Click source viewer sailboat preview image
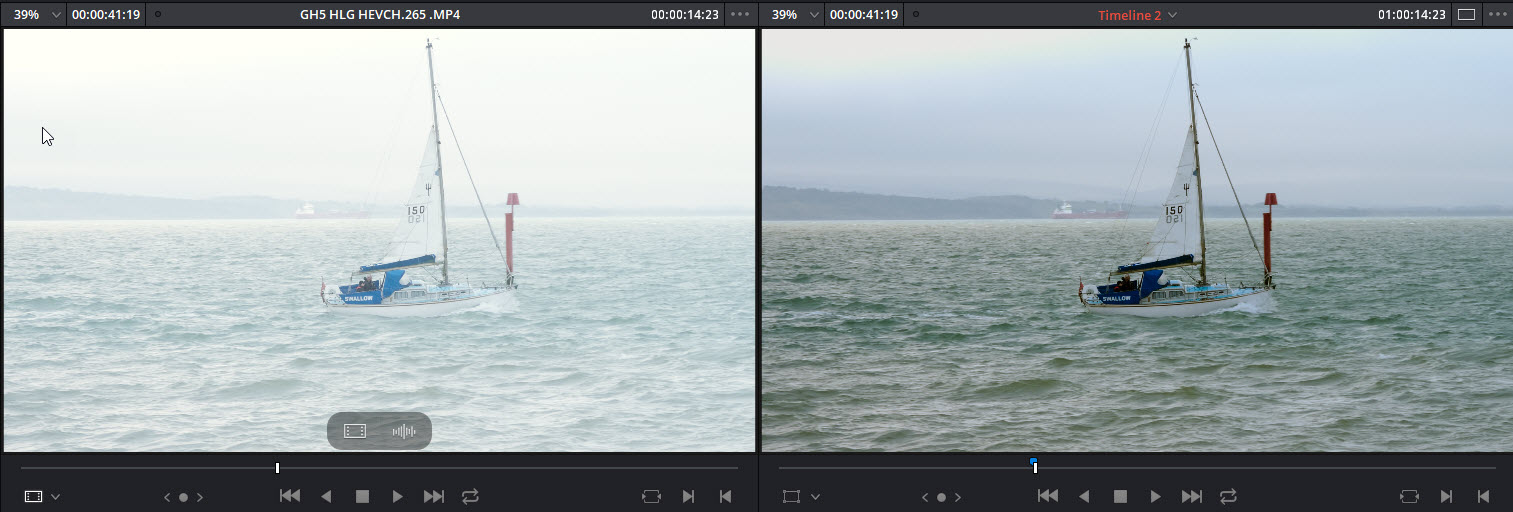The width and height of the screenshot is (1513, 512). tap(379, 240)
